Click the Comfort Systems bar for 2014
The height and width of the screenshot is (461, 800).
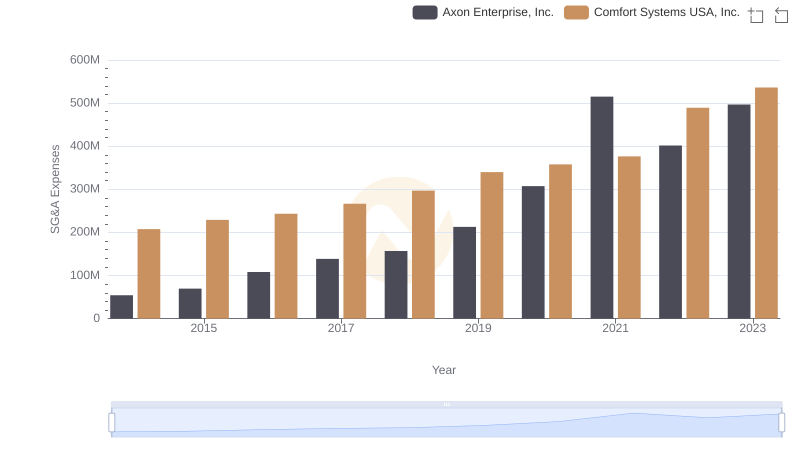pos(149,274)
